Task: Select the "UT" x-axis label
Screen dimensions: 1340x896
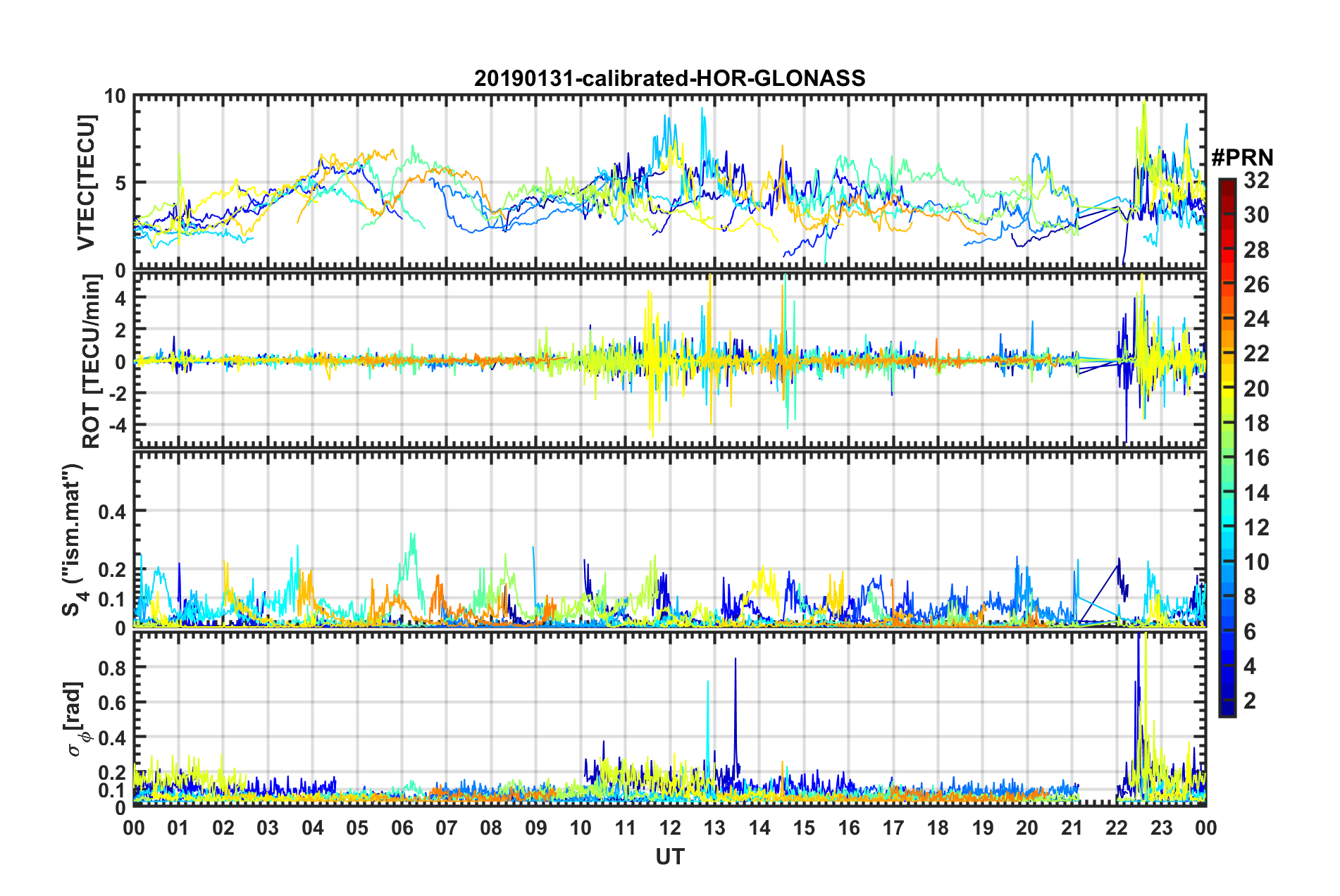Action: coord(669,857)
